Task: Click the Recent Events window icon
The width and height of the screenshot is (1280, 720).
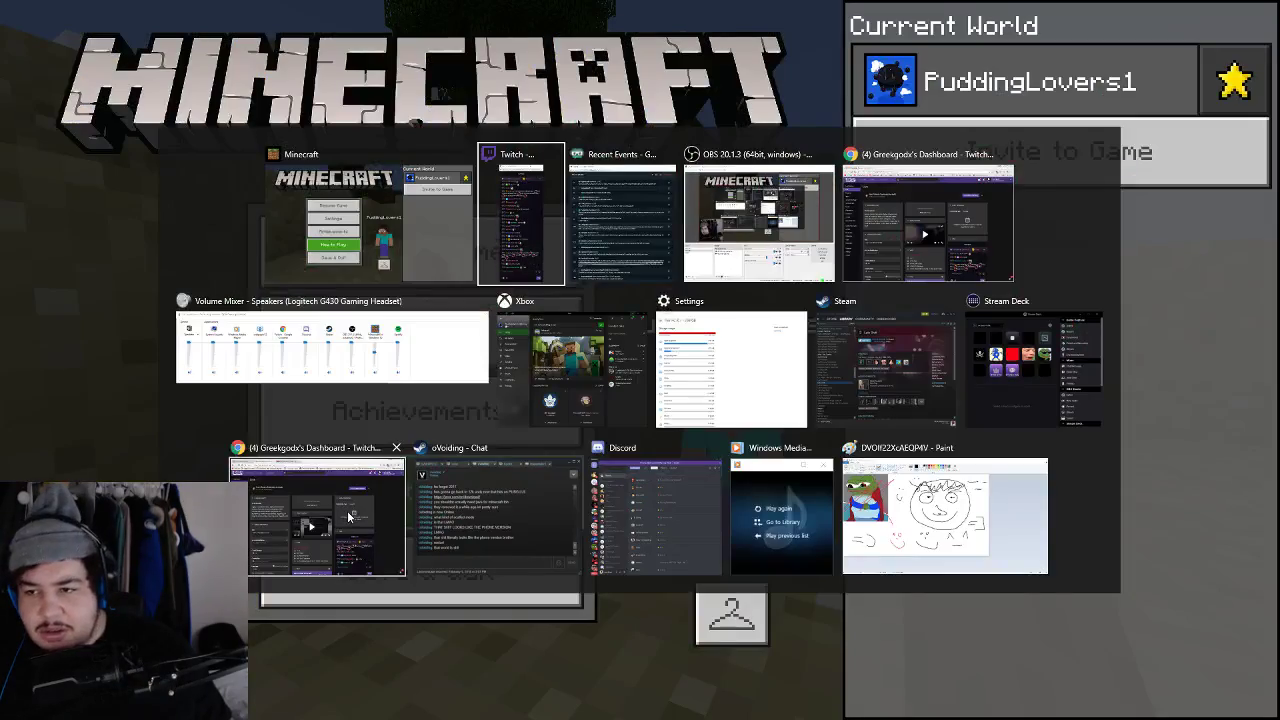Action: pyautogui.click(x=577, y=154)
